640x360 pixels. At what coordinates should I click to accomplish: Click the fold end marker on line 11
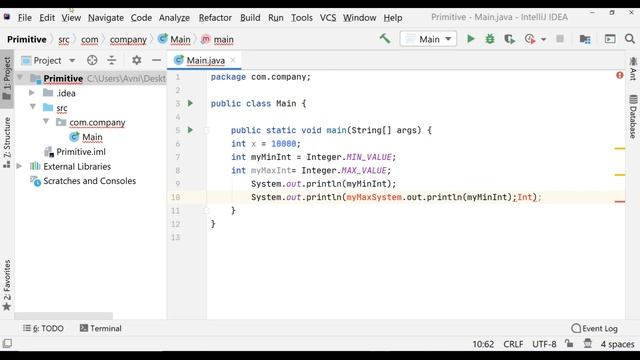click(206, 211)
